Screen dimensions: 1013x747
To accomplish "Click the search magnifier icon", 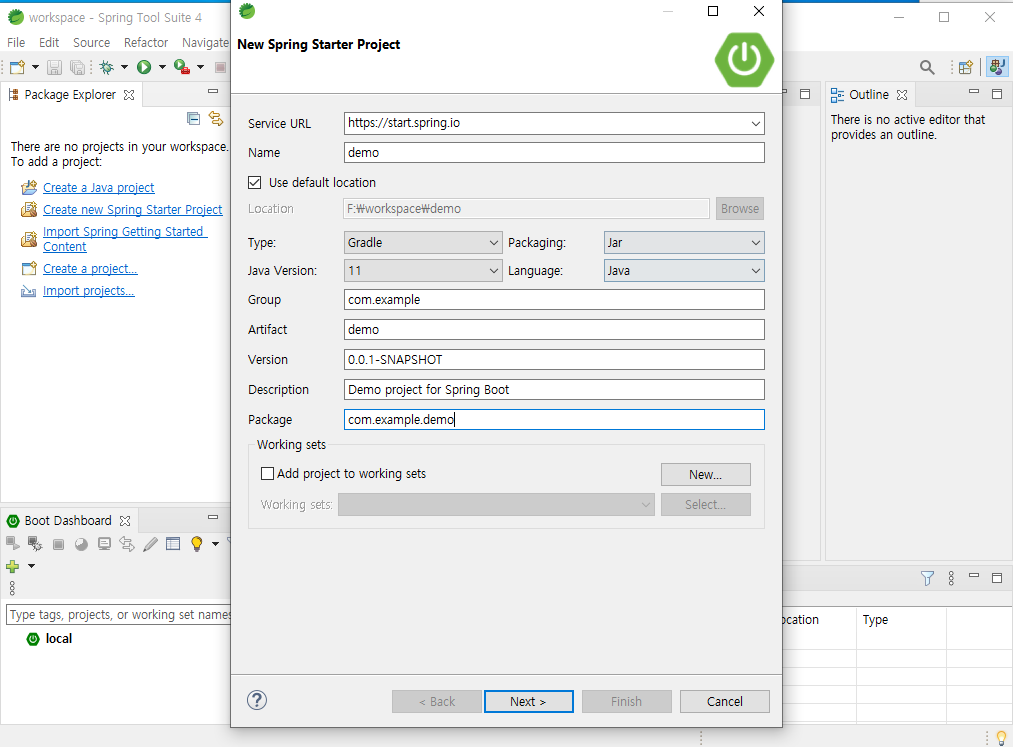I will pyautogui.click(x=927, y=67).
